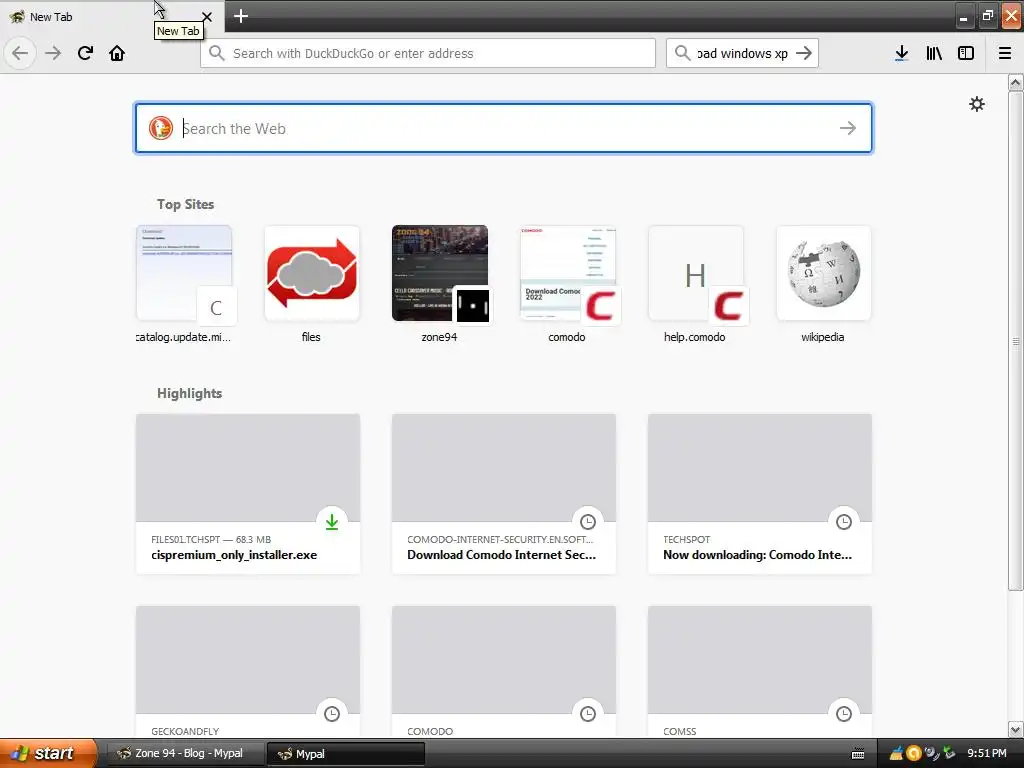Open the catalog.update.mi... top site
Viewport: 1024px width, 768px height.
click(184, 285)
